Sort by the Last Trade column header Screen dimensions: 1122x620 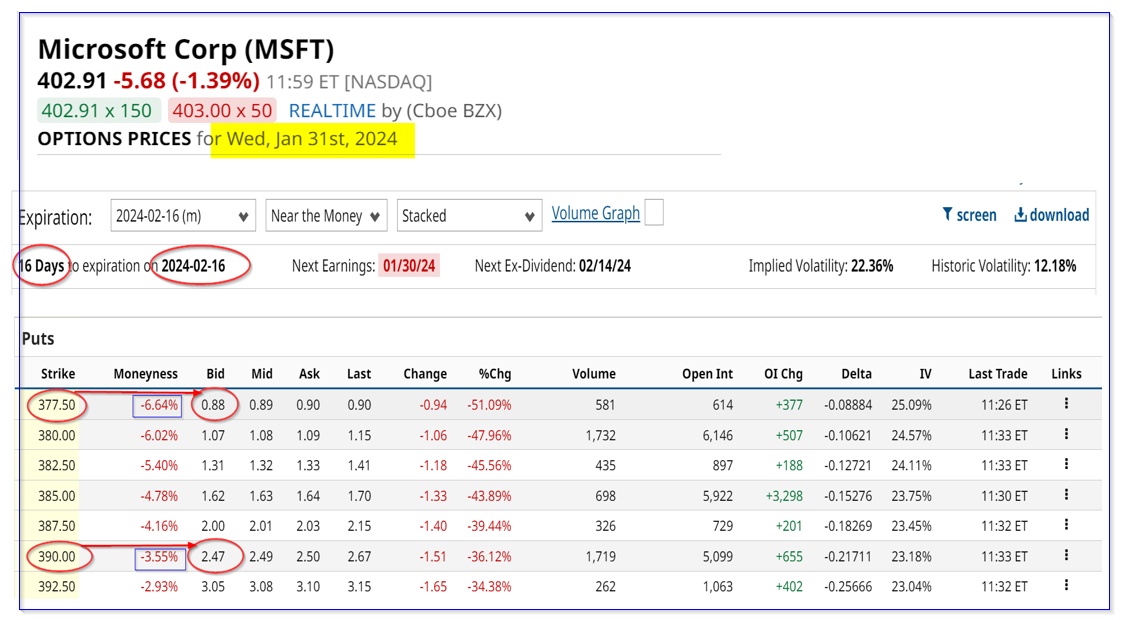pos(997,374)
